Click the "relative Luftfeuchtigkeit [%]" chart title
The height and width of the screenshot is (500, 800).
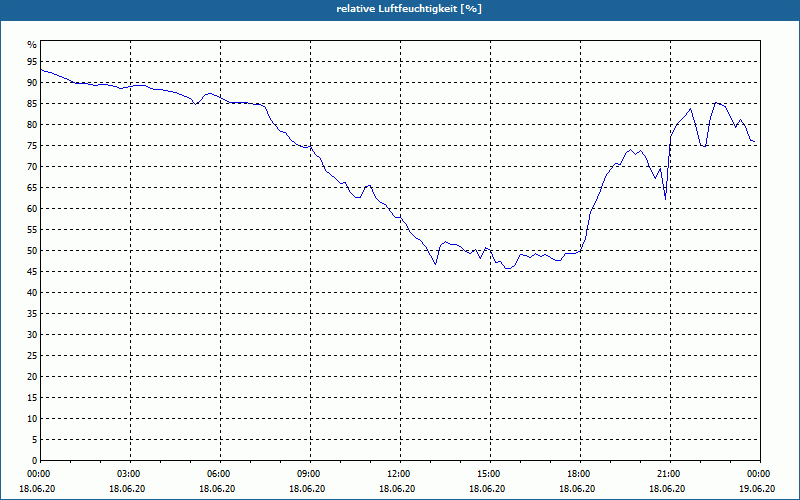[x=409, y=9]
